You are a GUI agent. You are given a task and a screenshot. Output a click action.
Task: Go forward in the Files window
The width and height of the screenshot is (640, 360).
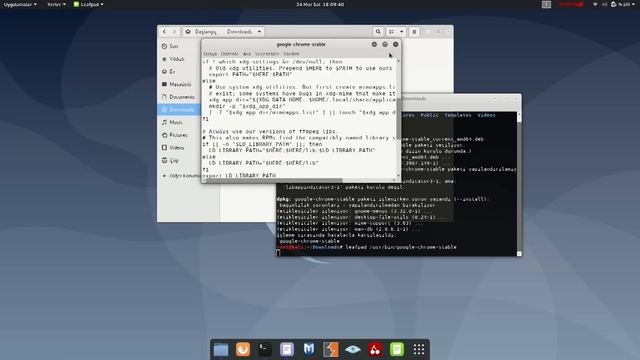174,31
